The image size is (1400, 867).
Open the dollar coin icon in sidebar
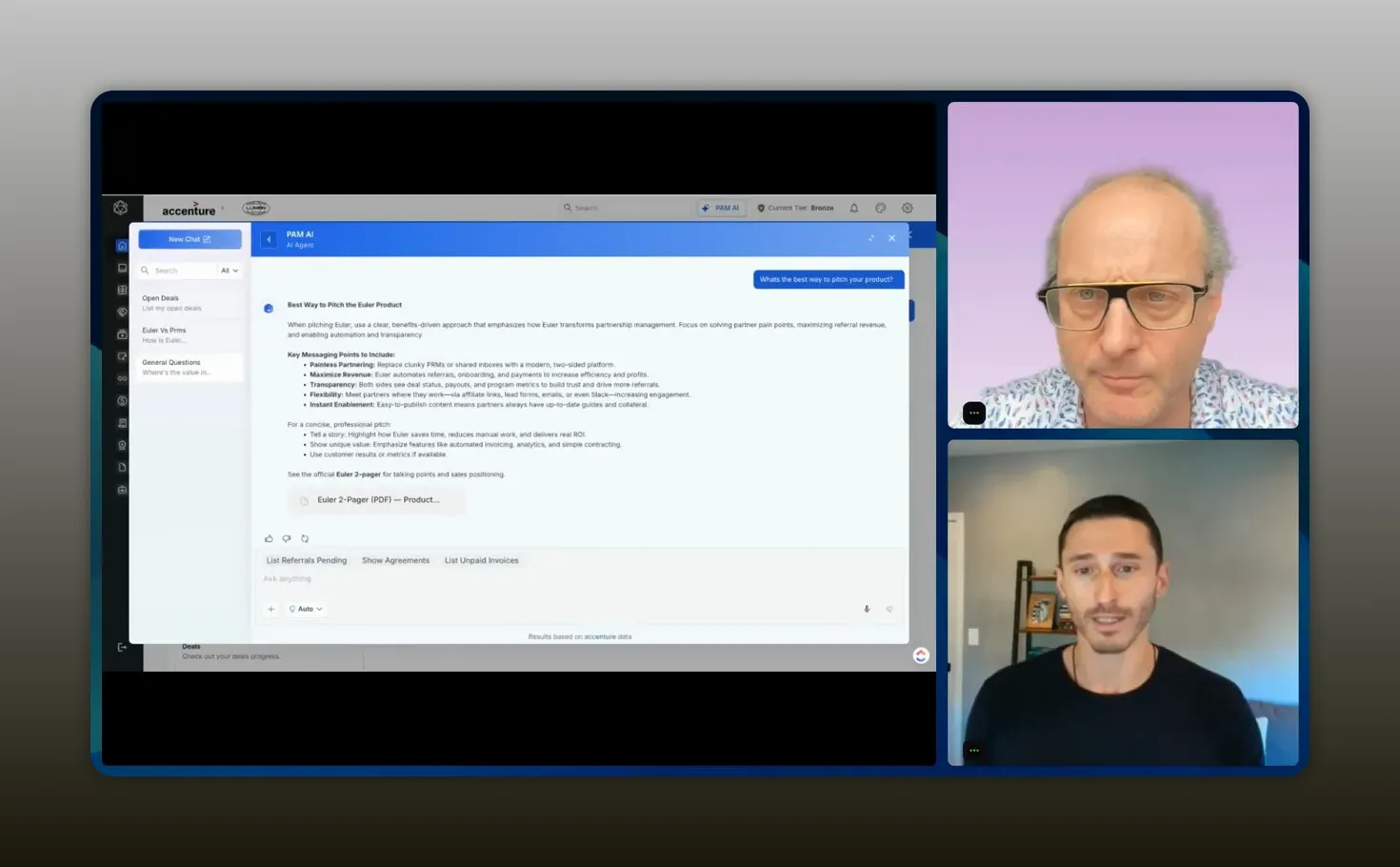coord(122,401)
